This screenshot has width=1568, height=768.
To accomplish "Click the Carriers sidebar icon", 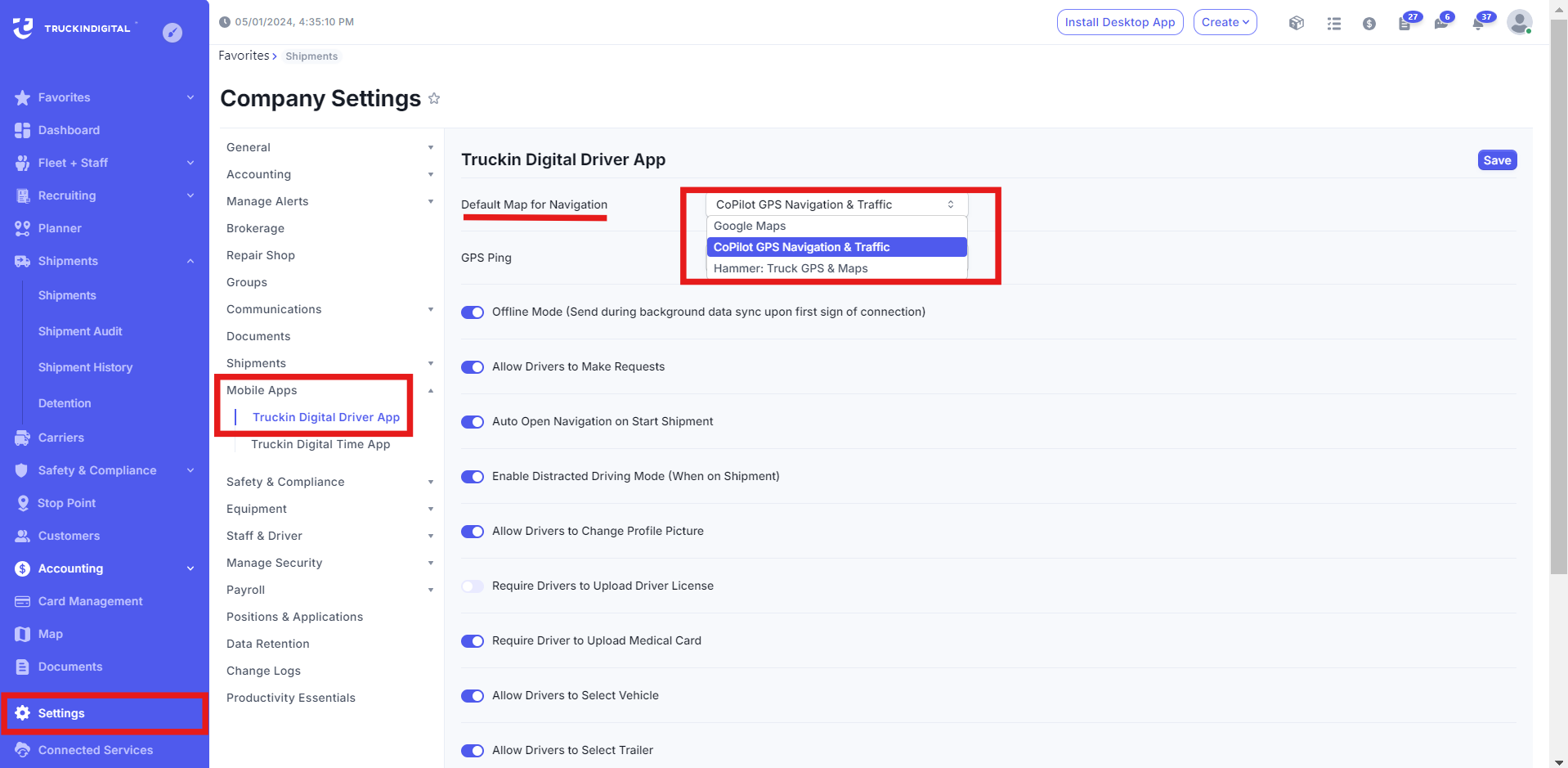I will tap(22, 438).
